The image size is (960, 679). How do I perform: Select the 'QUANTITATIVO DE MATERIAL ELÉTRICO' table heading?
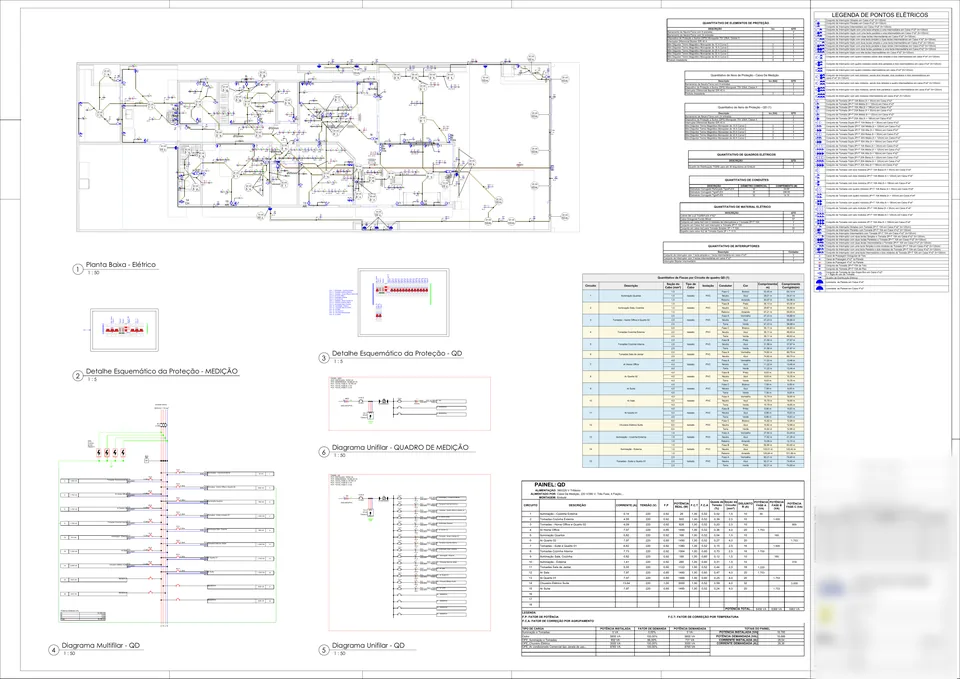coord(741,207)
